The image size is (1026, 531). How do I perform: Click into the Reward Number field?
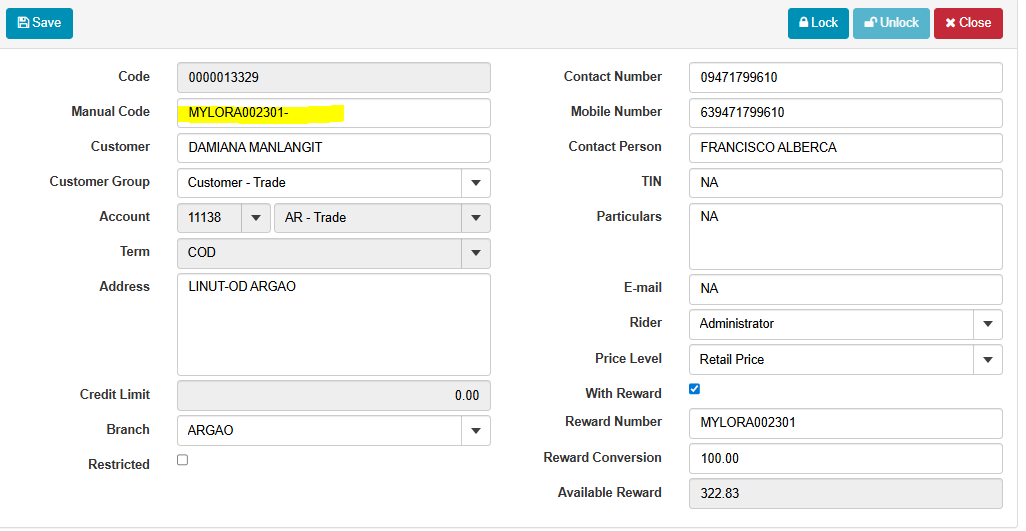click(845, 423)
